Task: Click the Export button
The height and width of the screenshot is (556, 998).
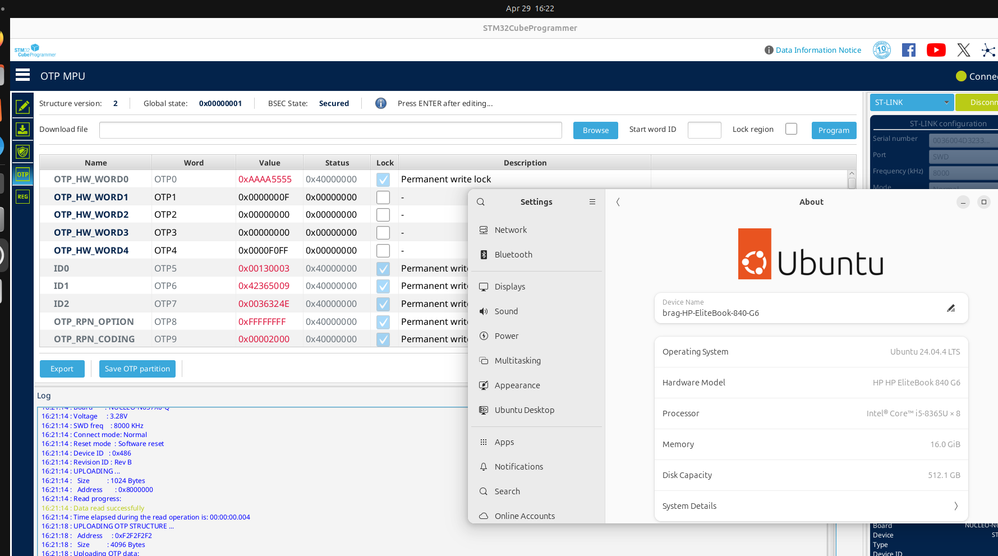Action: click(x=62, y=368)
